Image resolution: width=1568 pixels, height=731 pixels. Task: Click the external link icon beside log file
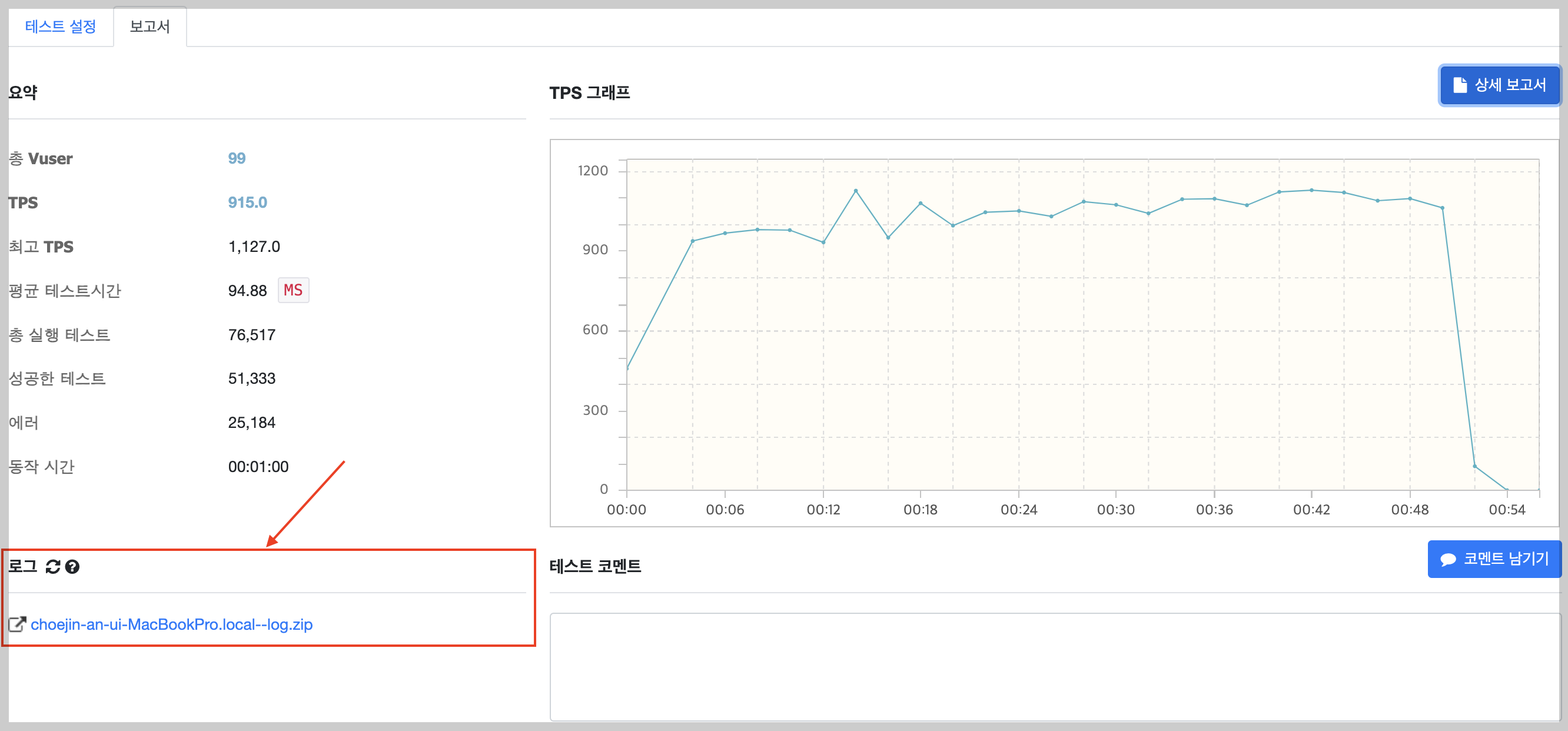[17, 624]
